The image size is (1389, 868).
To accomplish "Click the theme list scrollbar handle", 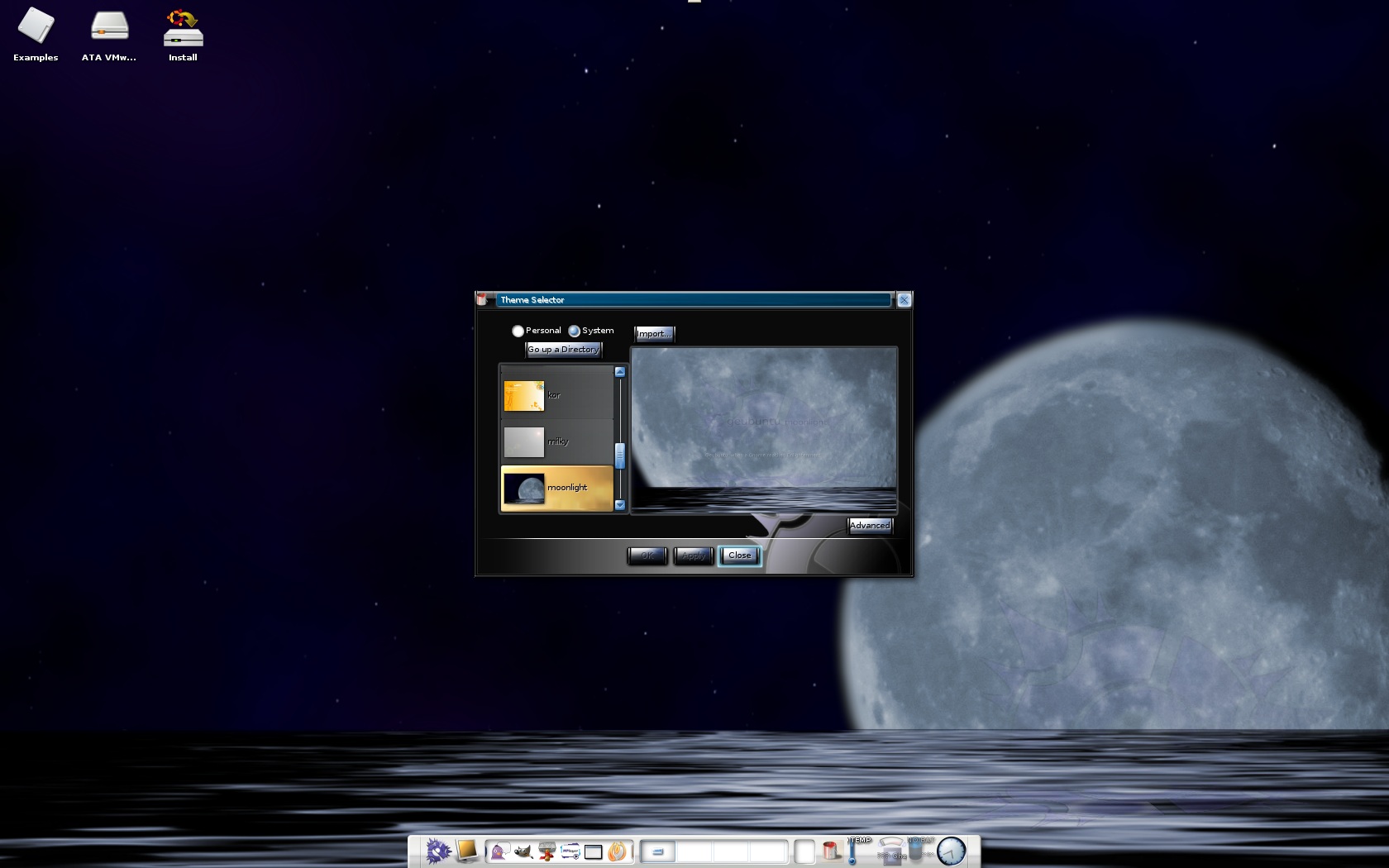I will pos(620,455).
